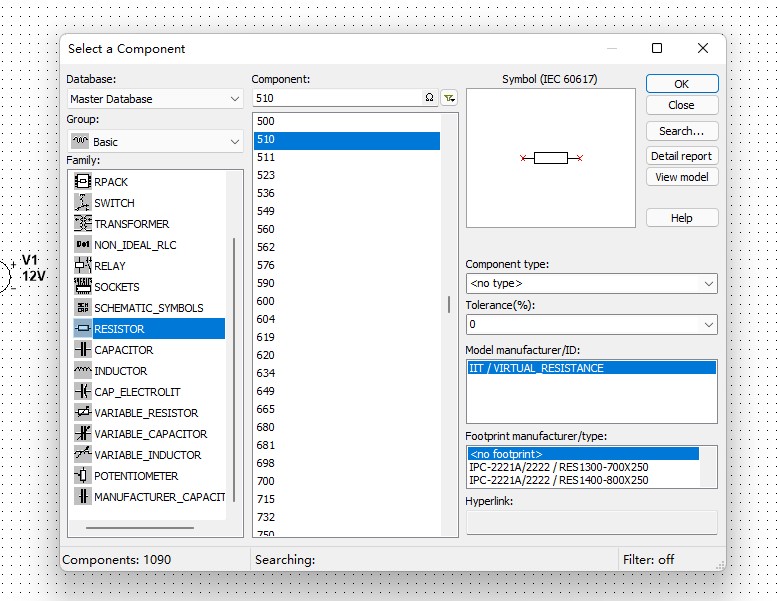Select component value 511
Screen dimensions: 777x601
[x=346, y=157]
